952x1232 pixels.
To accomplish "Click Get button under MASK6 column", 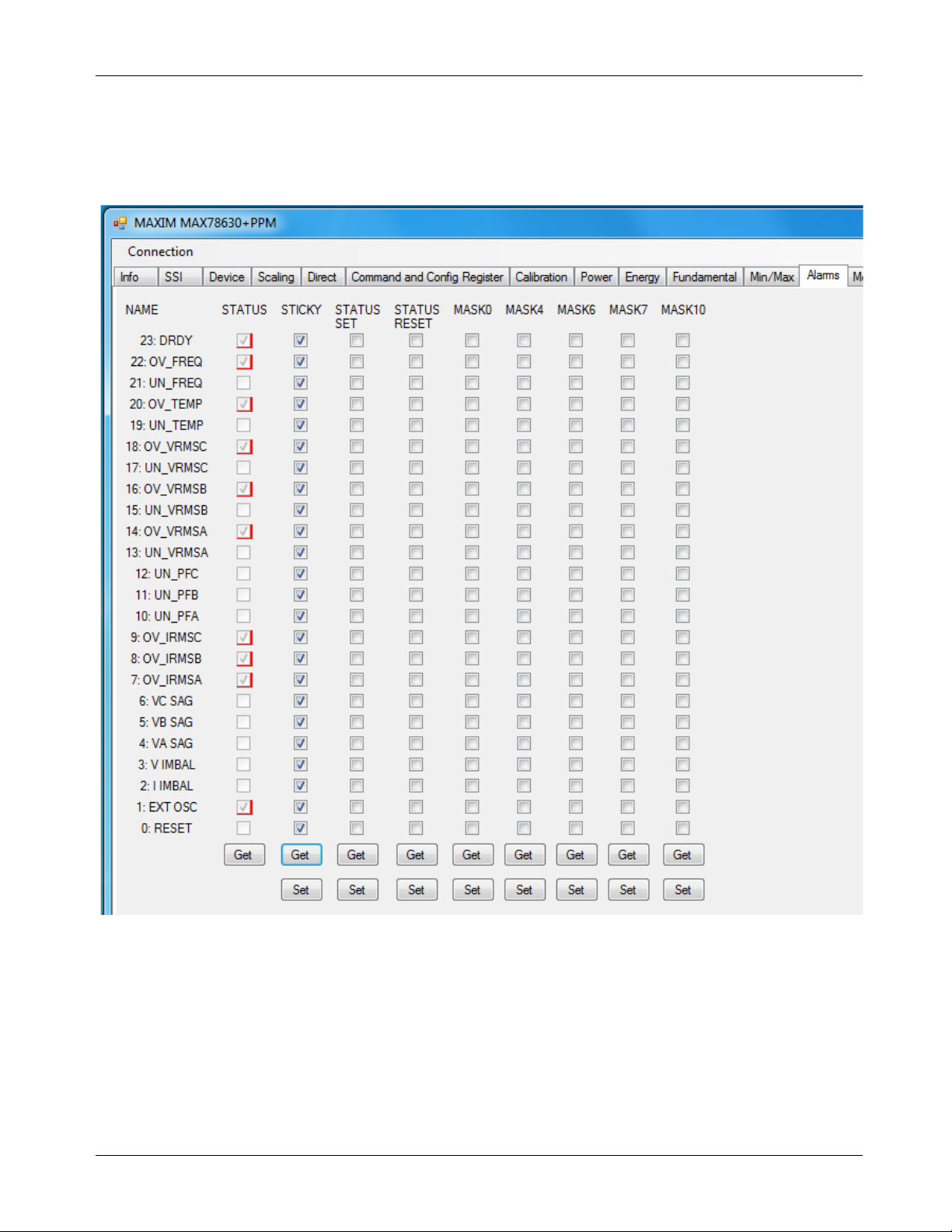I will [576, 855].
